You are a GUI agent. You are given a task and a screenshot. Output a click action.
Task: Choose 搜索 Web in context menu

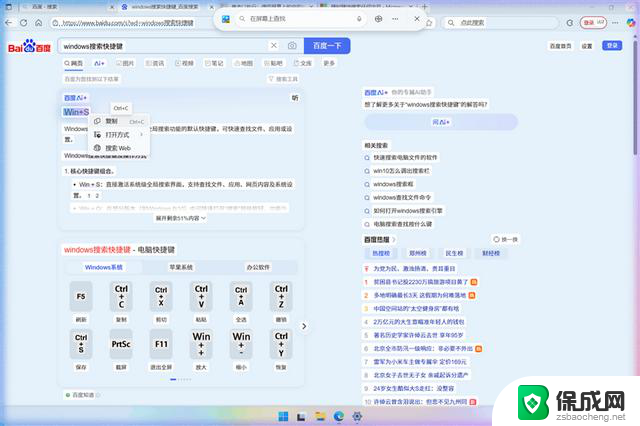tap(119, 148)
